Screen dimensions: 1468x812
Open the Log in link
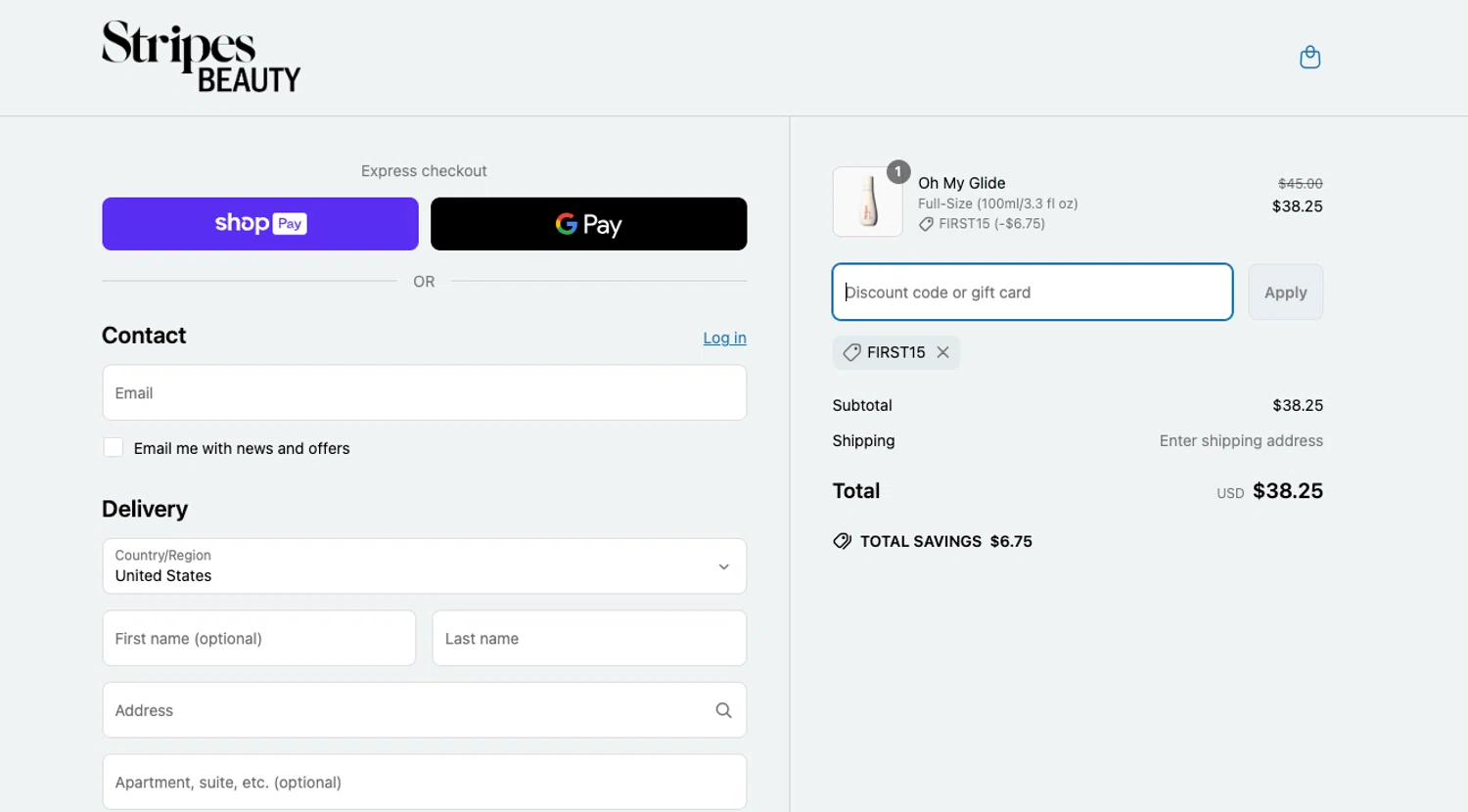(724, 338)
